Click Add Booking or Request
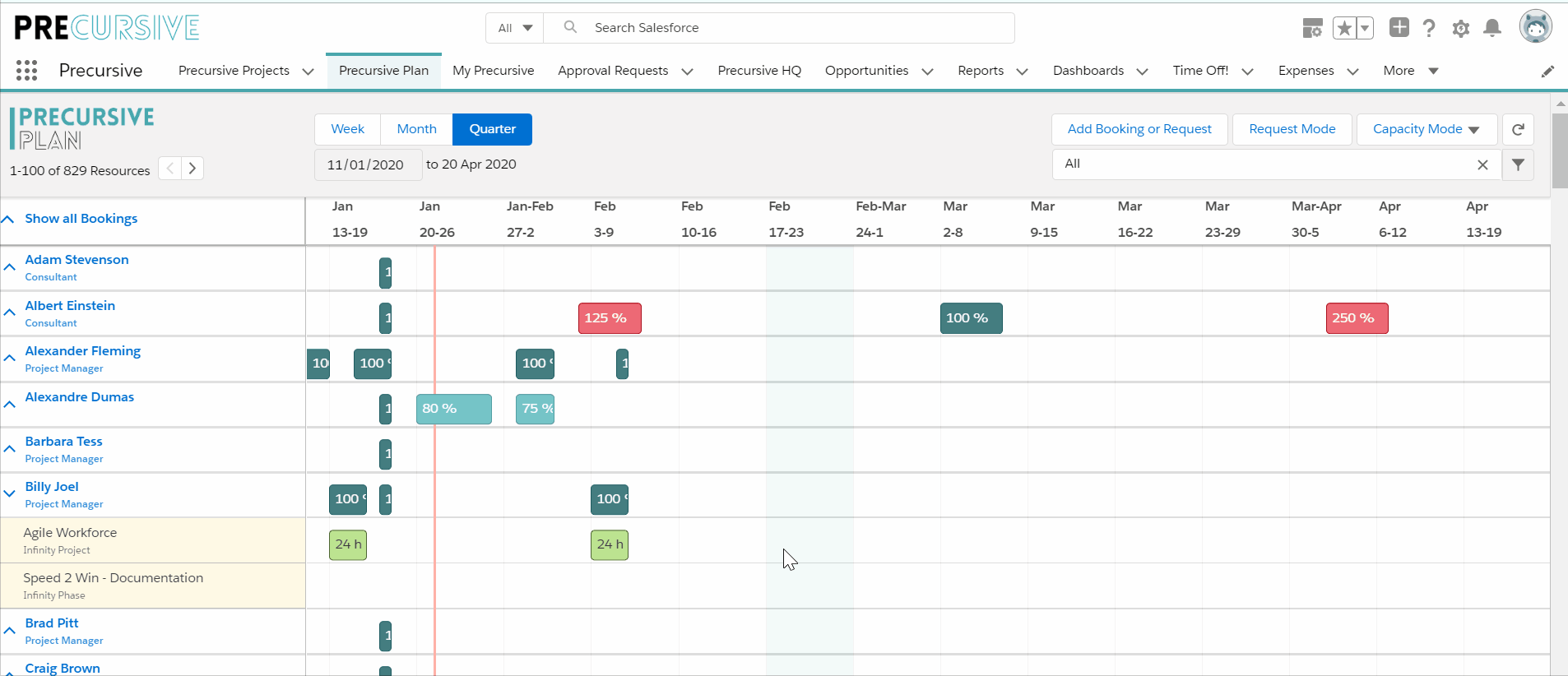1568x676 pixels. tap(1139, 129)
